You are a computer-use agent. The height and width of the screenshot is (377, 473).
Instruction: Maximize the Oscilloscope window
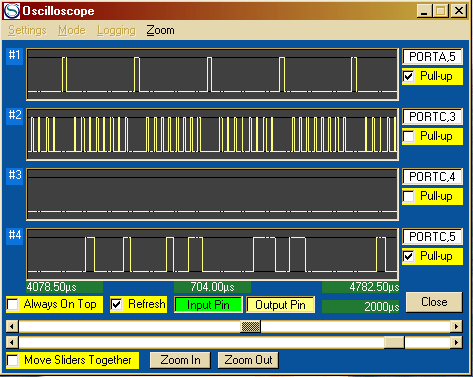pos(440,11)
